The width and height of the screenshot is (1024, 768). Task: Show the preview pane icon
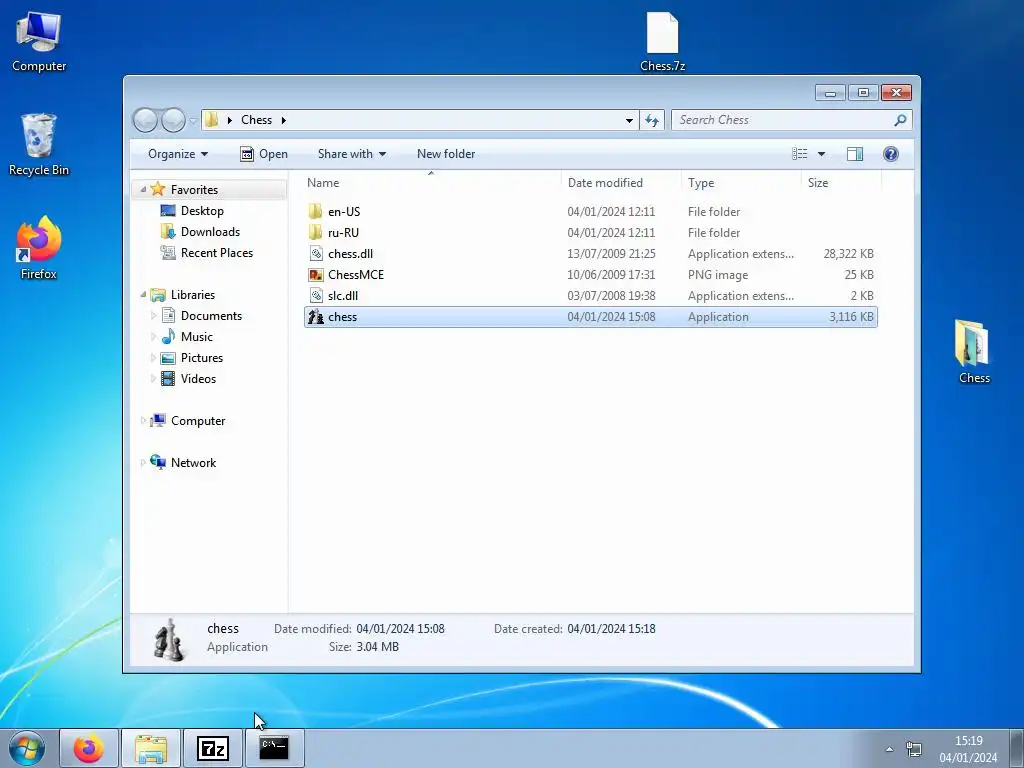[x=854, y=154]
